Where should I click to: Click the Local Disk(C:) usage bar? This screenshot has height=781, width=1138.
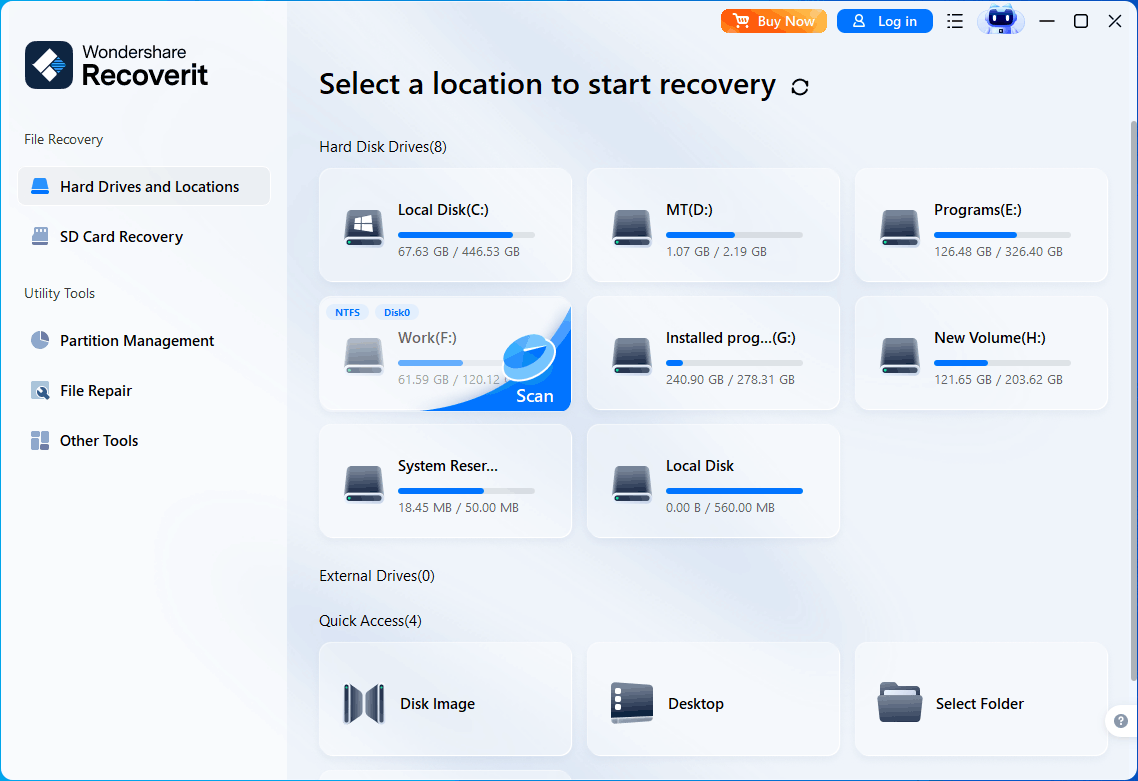[466, 235]
